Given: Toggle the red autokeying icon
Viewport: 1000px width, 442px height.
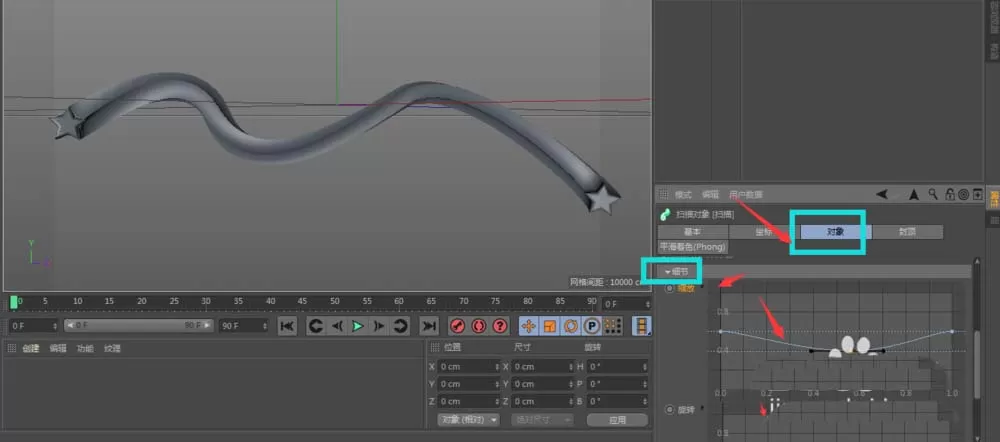Looking at the screenshot, I should (x=479, y=326).
